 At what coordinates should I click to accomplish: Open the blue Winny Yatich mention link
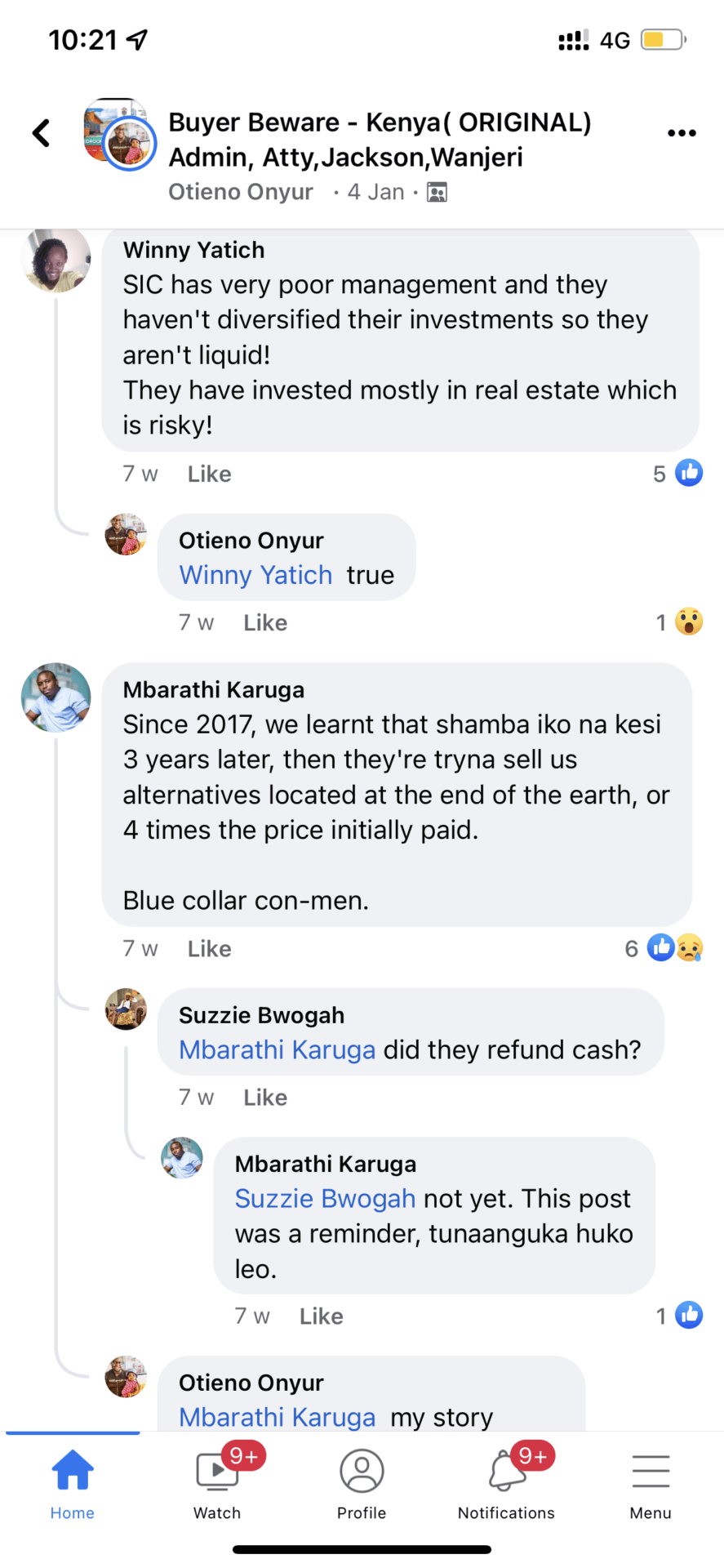click(255, 576)
